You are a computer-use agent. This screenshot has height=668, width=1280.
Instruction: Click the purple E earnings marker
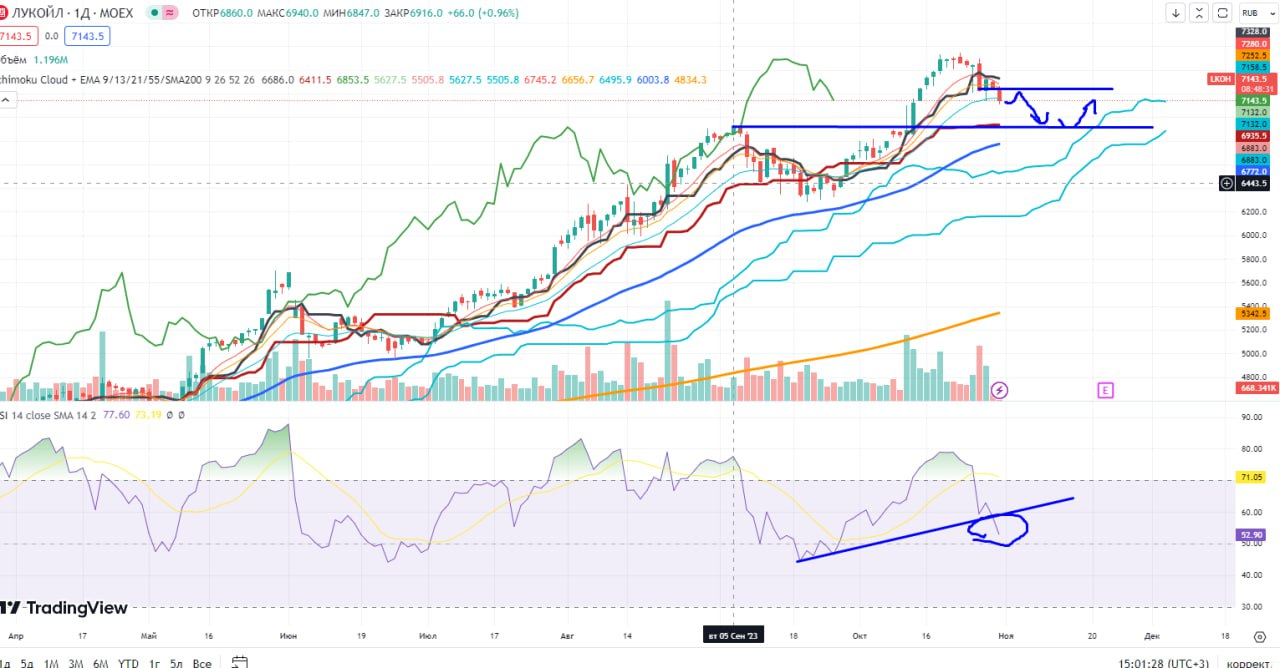point(1105,389)
